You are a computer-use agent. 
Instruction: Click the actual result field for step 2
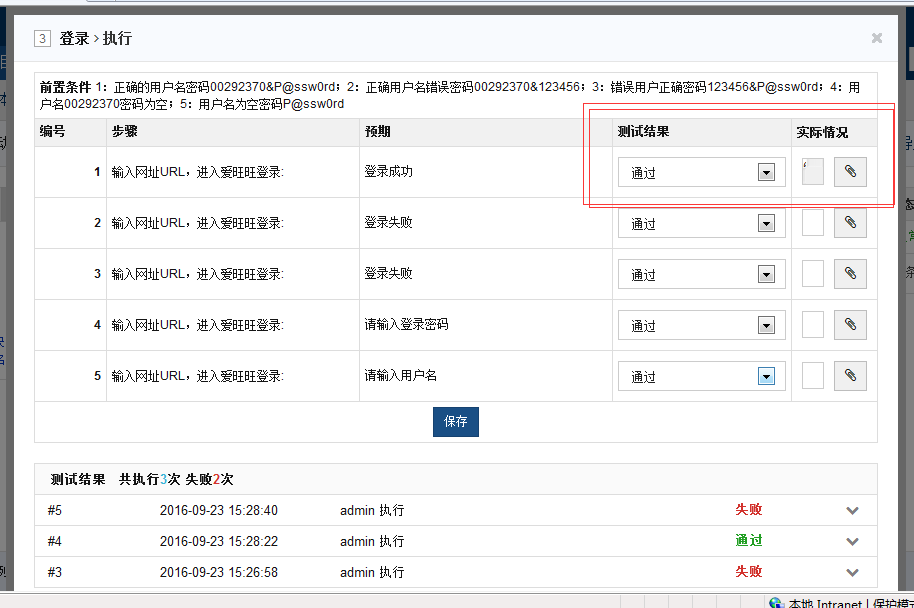pyautogui.click(x=813, y=223)
